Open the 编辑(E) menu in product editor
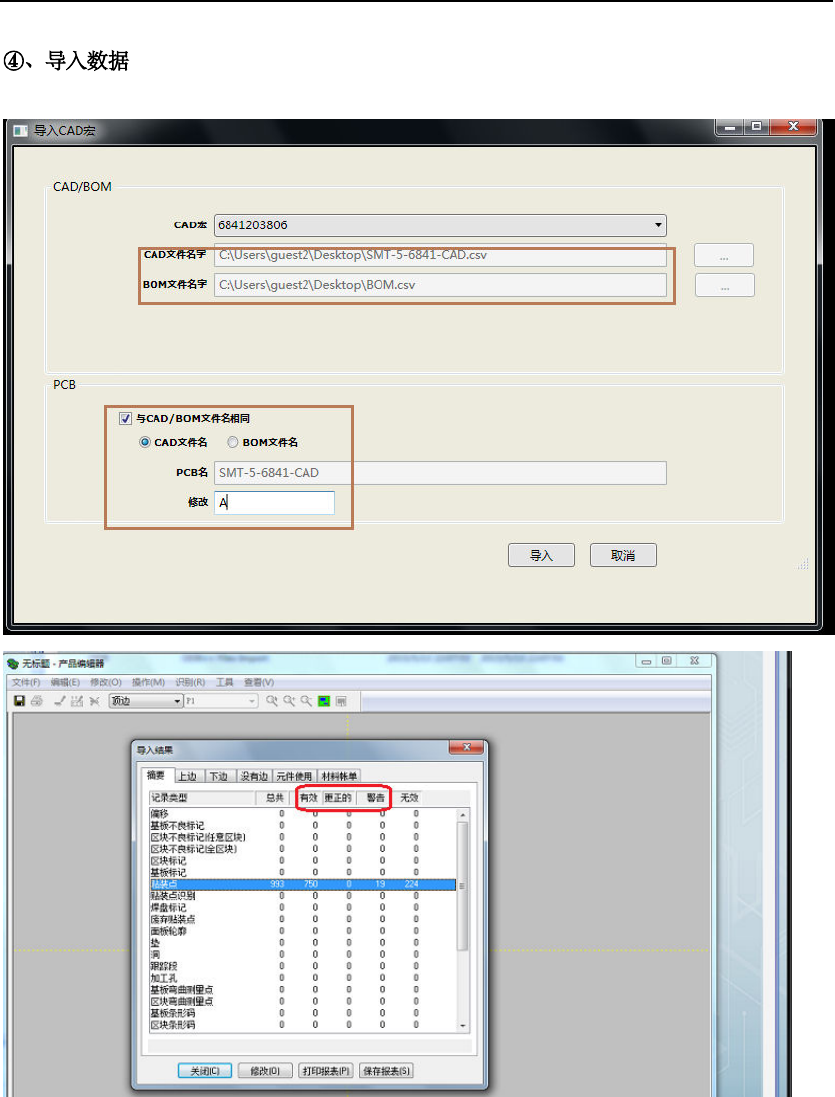The image size is (835, 1097). [65, 682]
